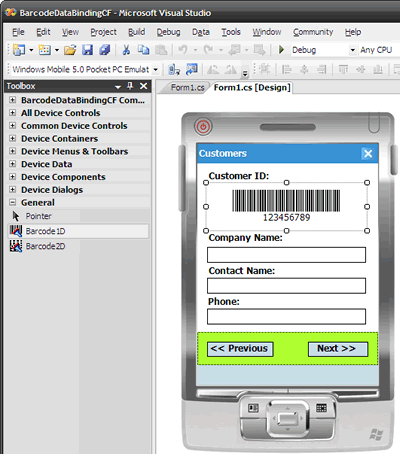The image size is (400, 454).
Task: Select the Pointer tool in the Toolbox
Action: click(x=78, y=216)
